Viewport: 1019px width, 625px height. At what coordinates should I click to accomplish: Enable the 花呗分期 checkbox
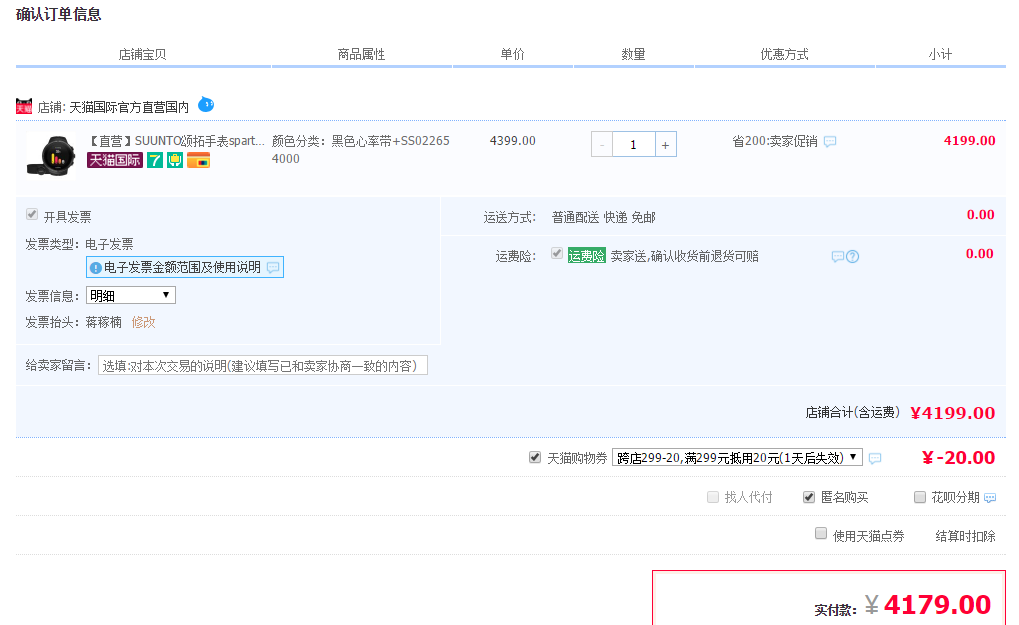[920, 497]
